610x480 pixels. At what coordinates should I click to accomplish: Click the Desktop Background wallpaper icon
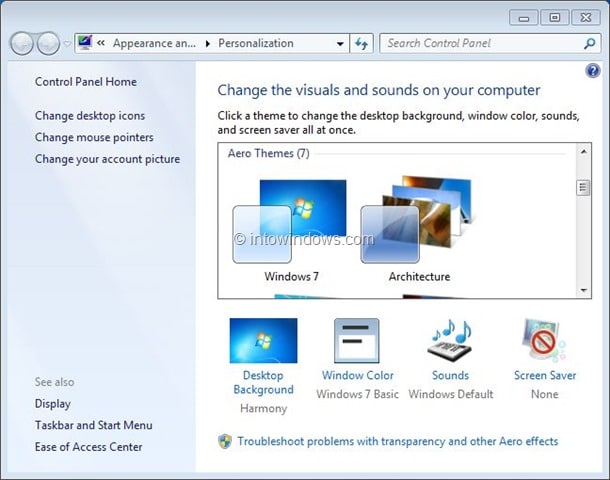point(263,341)
